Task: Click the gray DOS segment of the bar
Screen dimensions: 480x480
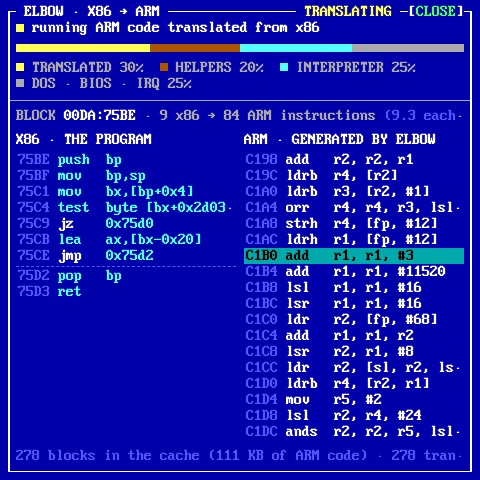Action: 408,48
